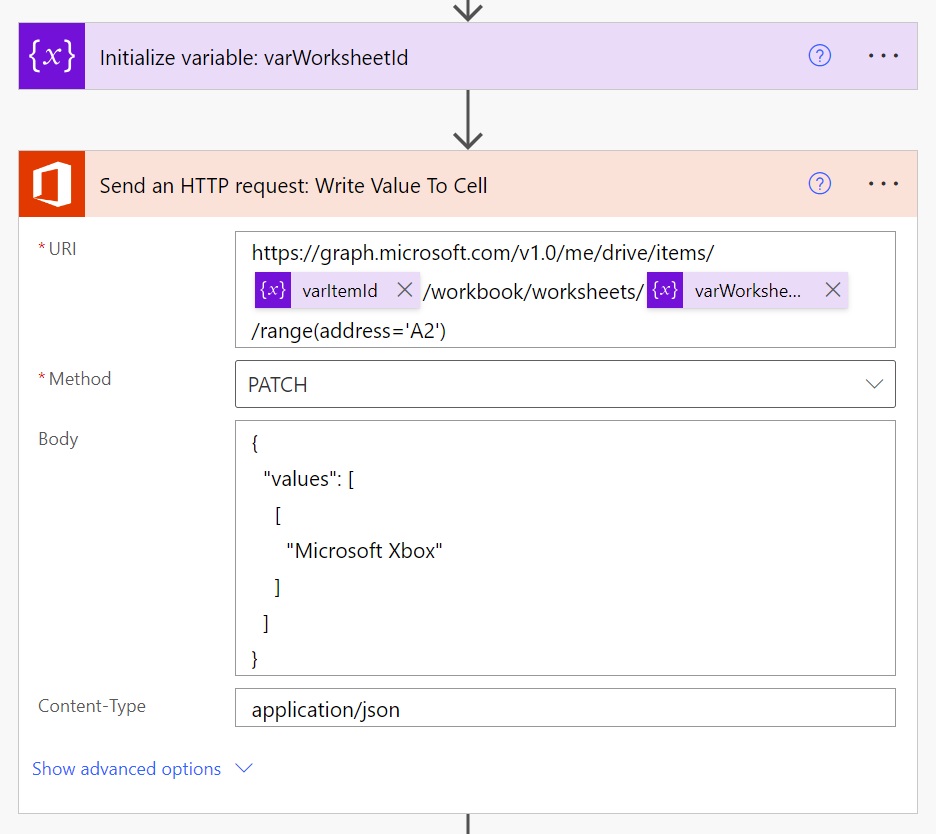Remove the varWorkshe... token from URI
936x834 pixels.
[x=832, y=291]
